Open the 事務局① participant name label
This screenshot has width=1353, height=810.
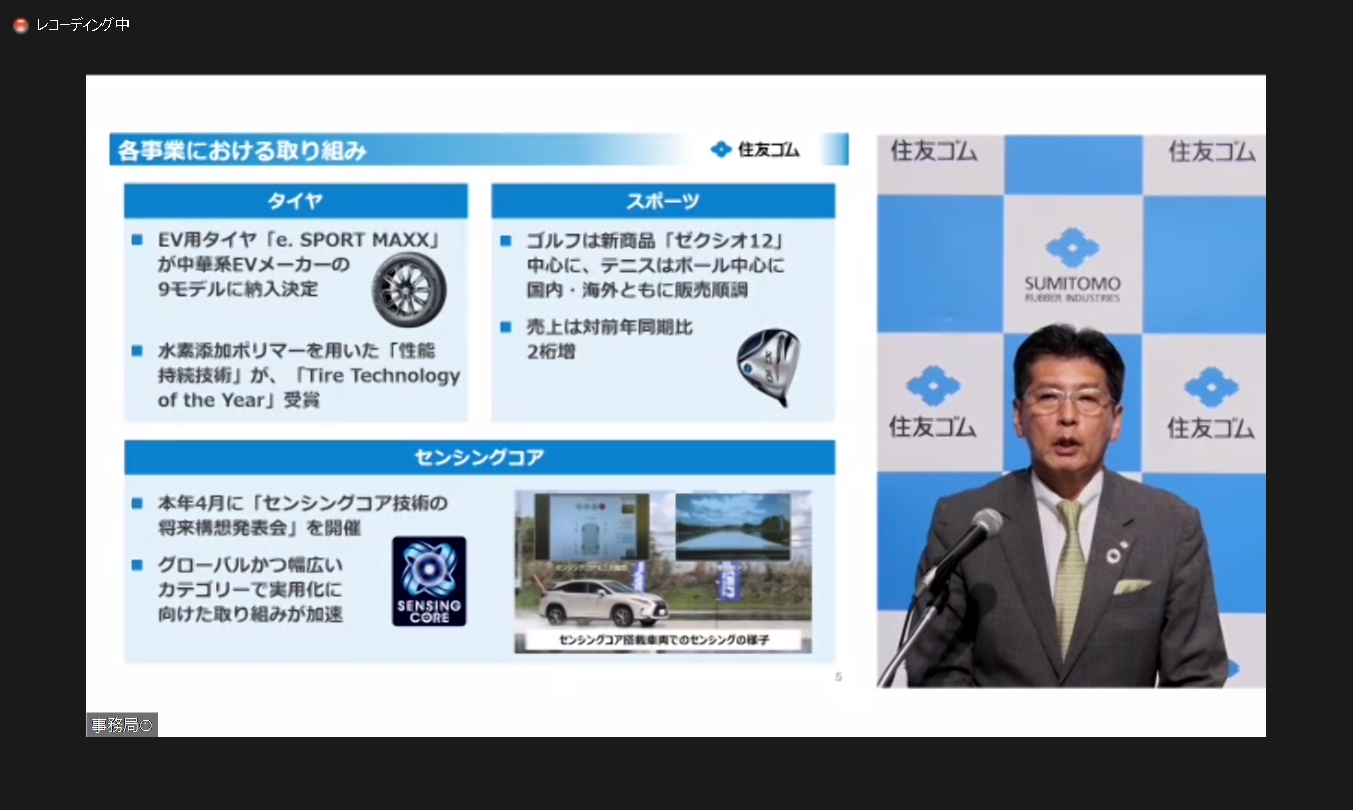point(120,723)
